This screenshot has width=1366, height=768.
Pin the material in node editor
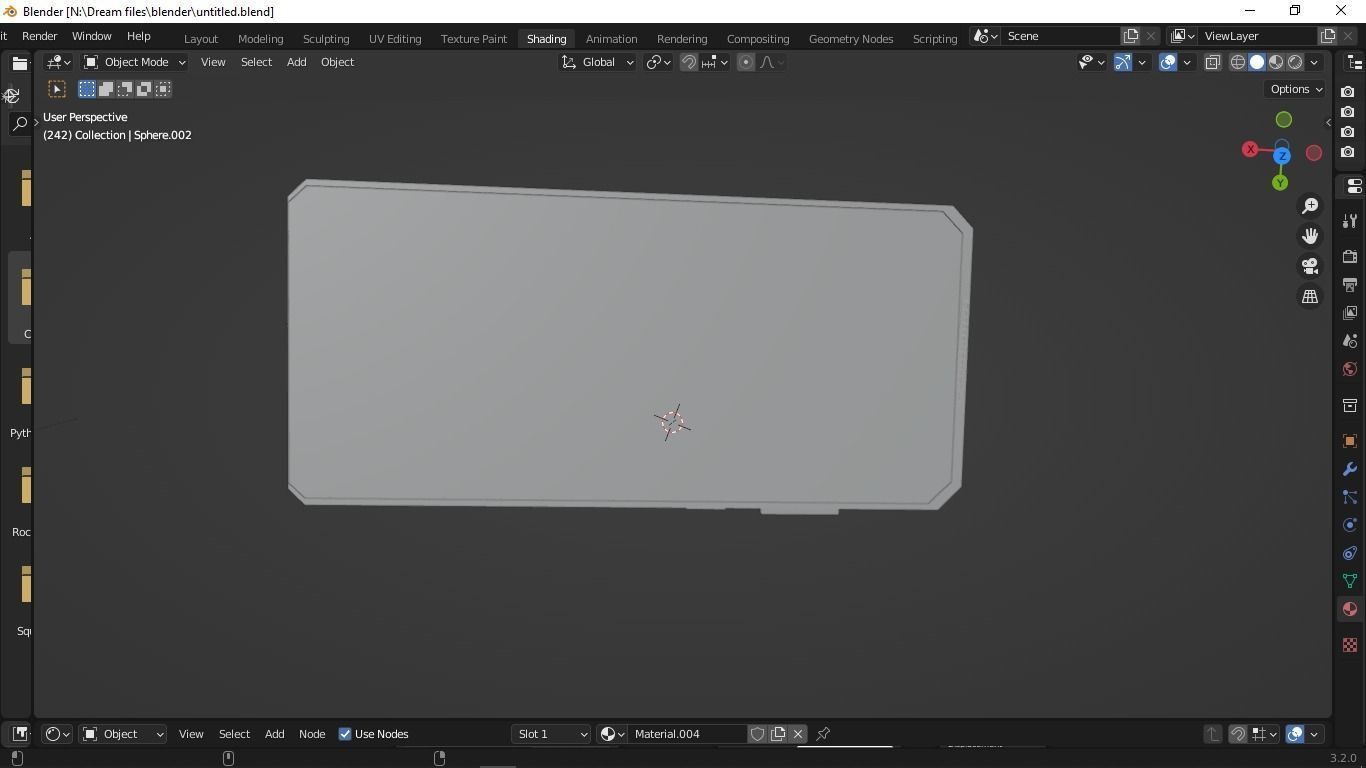coord(823,734)
